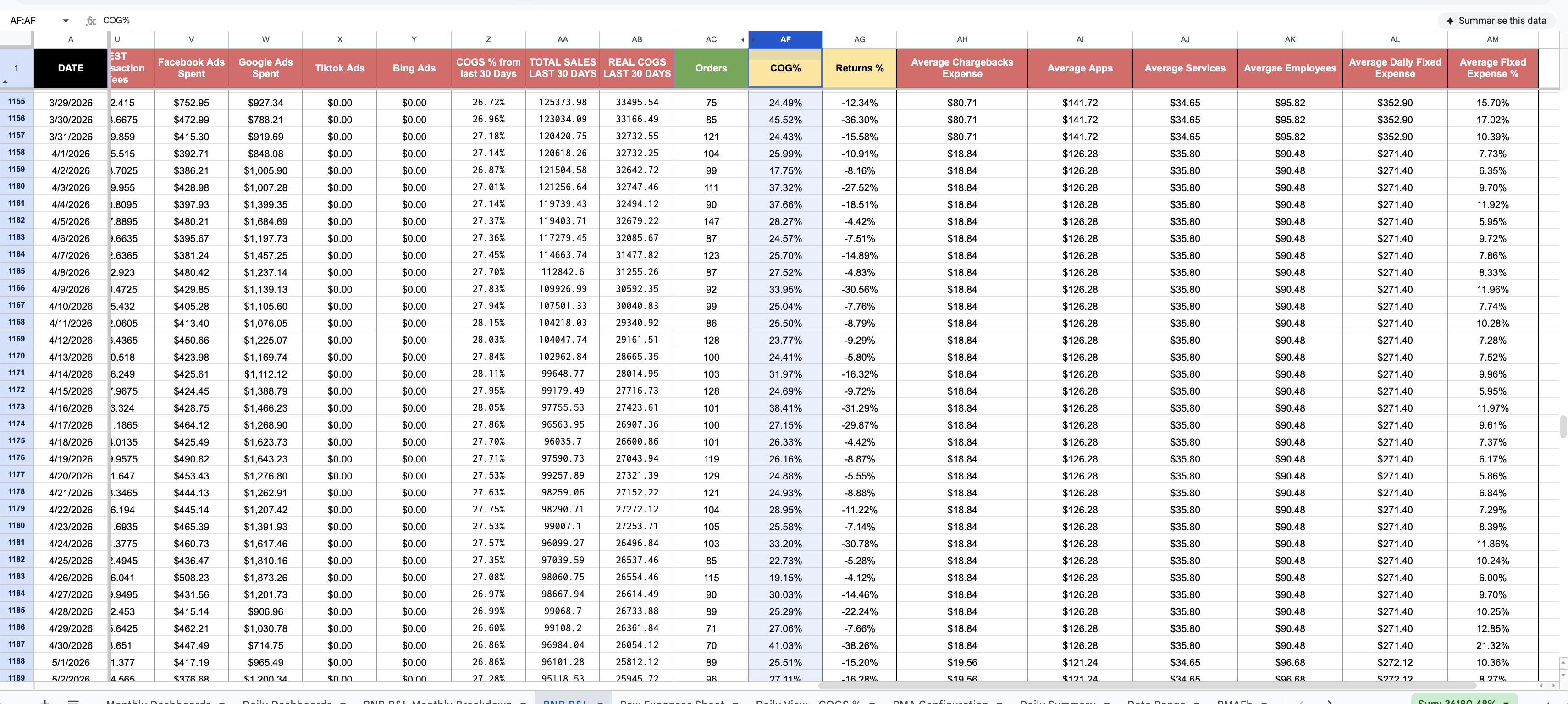Click horizontal scrollbar right arrow
Viewport: 1568px width, 704px height.
(1553, 686)
